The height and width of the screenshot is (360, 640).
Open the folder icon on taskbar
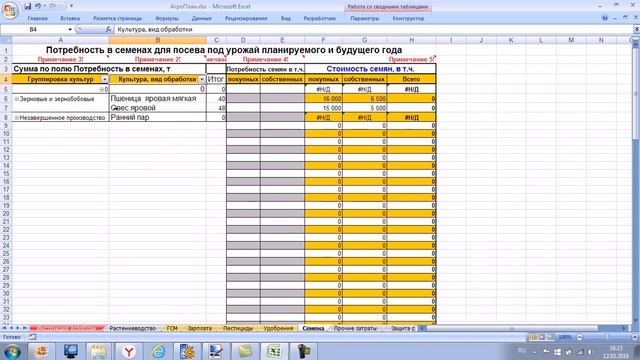click(x=99, y=351)
